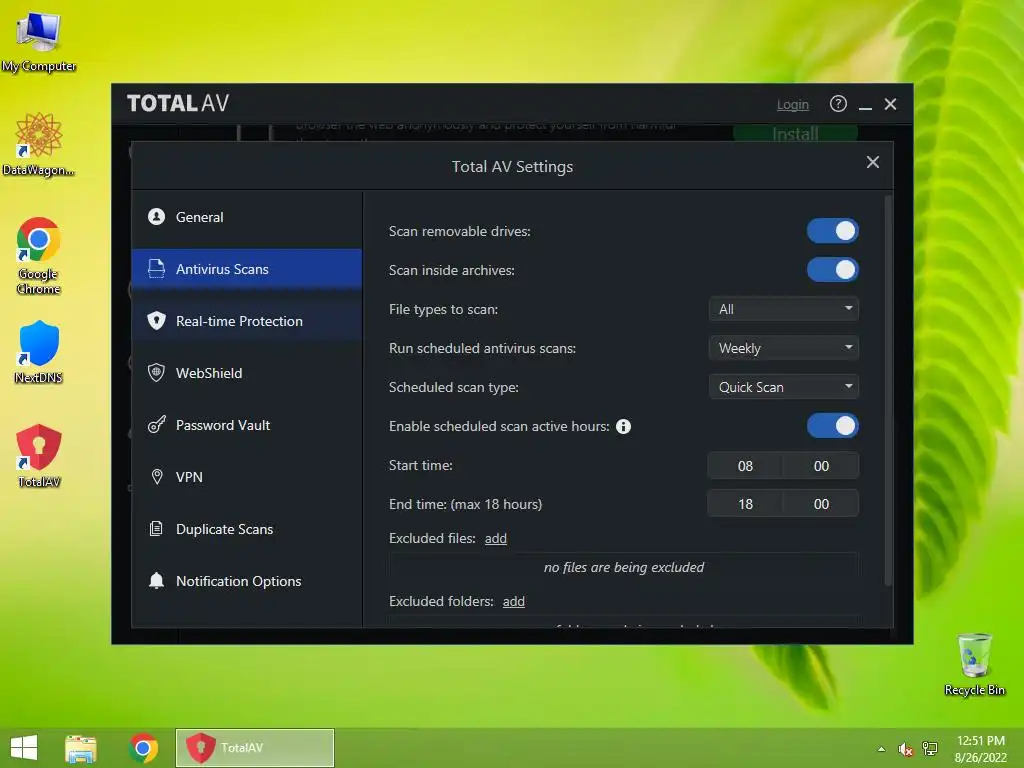Click the TOTALAV logo in the header
Image resolution: width=1024 pixels, height=768 pixels.
(x=178, y=103)
